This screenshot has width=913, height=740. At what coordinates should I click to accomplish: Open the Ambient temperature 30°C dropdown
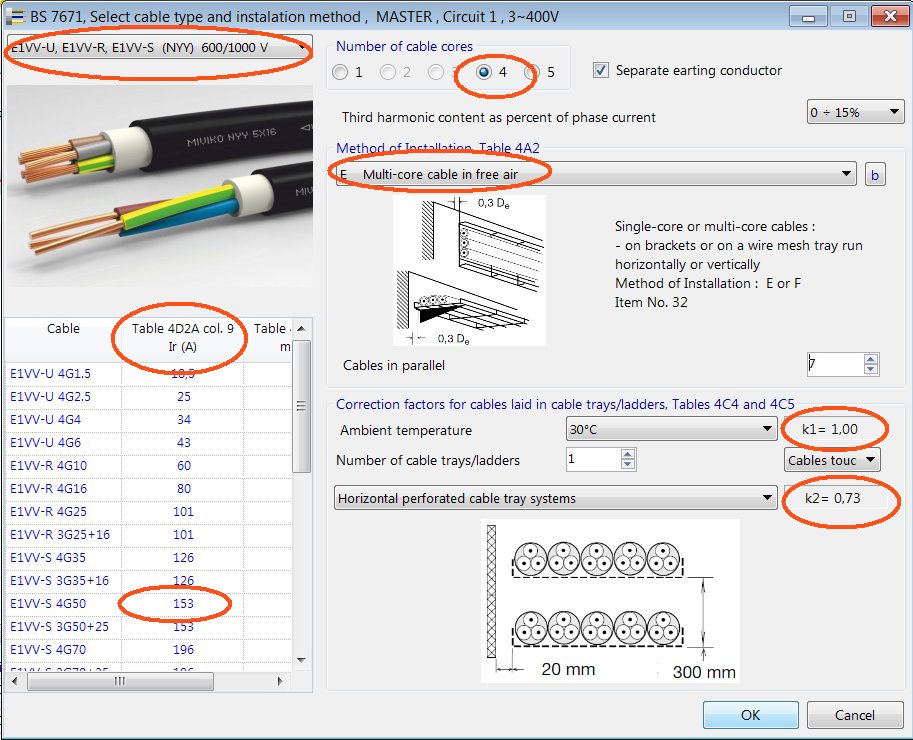670,429
